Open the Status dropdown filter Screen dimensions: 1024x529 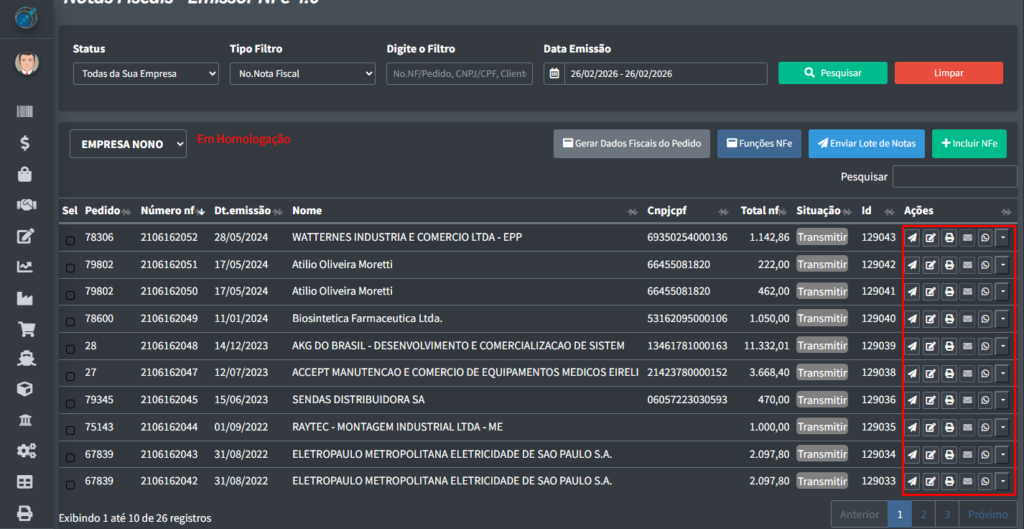pos(146,74)
